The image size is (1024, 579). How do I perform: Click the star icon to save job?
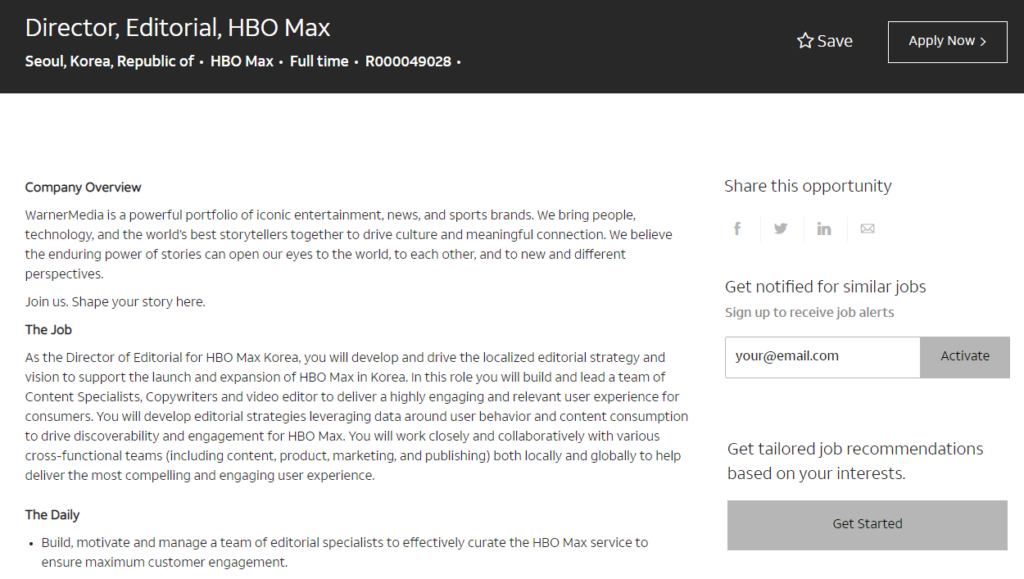(805, 41)
